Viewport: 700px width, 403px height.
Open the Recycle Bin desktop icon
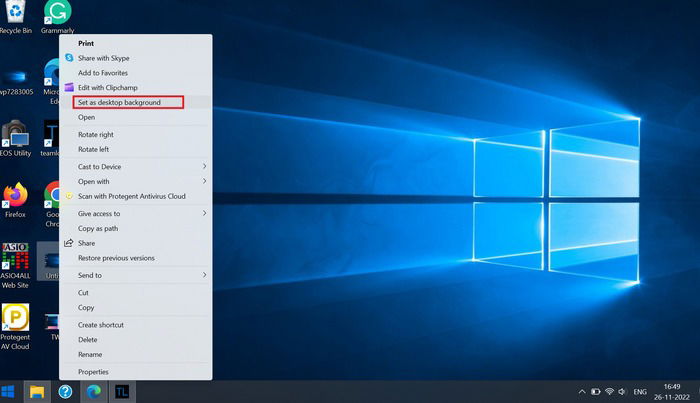tap(16, 17)
